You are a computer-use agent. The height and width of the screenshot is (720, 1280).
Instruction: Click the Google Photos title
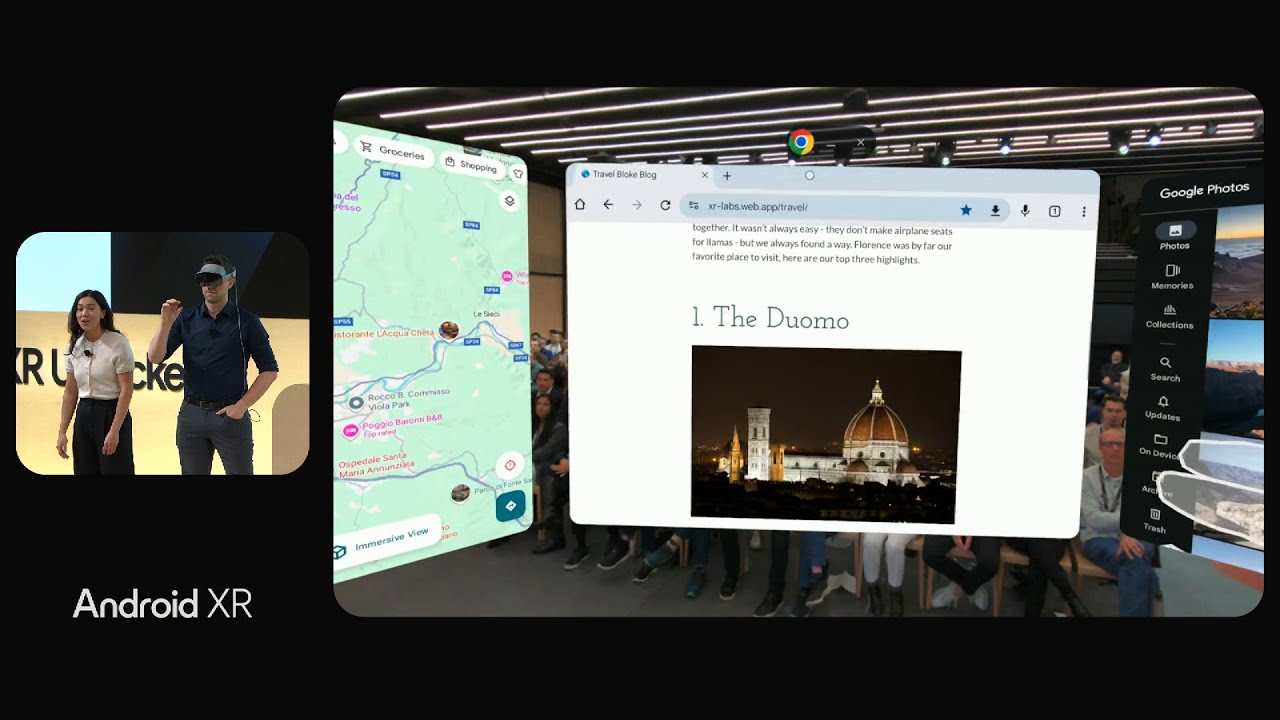click(x=1204, y=190)
